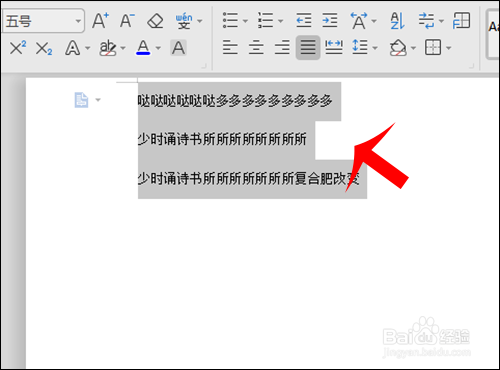This screenshot has height=370, width=500.
Task: Expand the bullet list style dropdown
Action: (x=245, y=21)
